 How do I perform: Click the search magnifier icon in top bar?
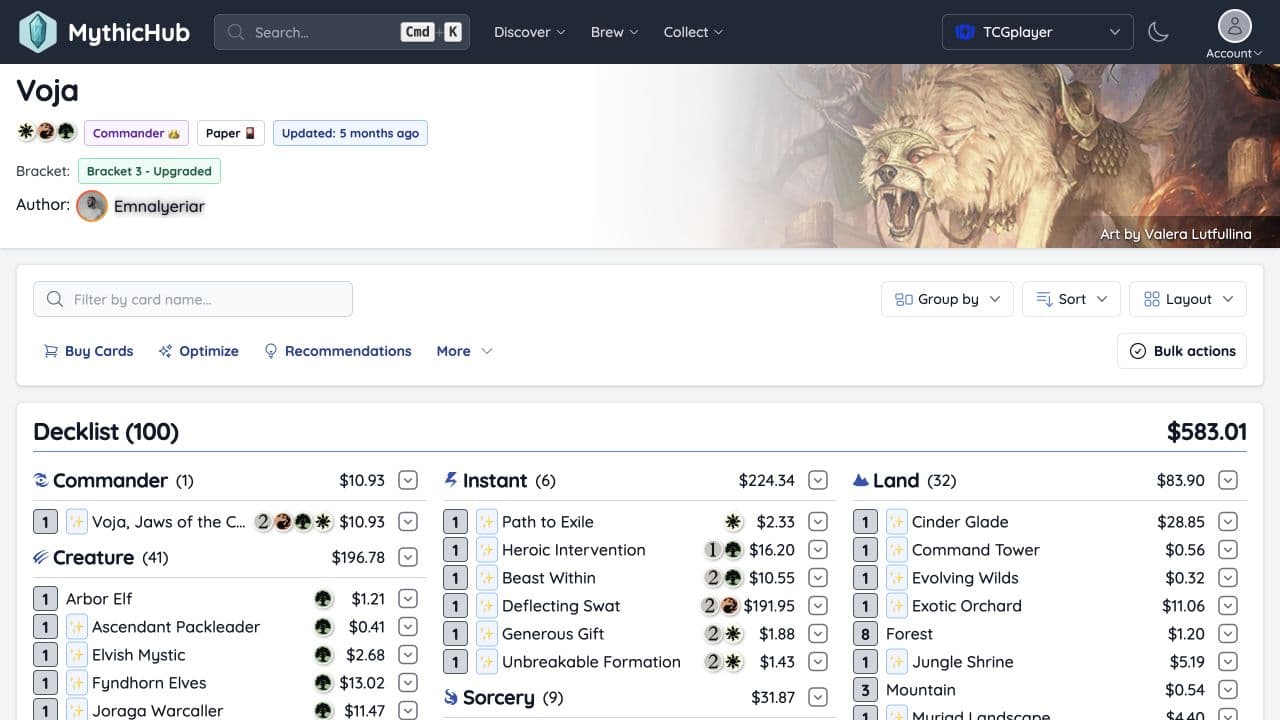(x=236, y=32)
